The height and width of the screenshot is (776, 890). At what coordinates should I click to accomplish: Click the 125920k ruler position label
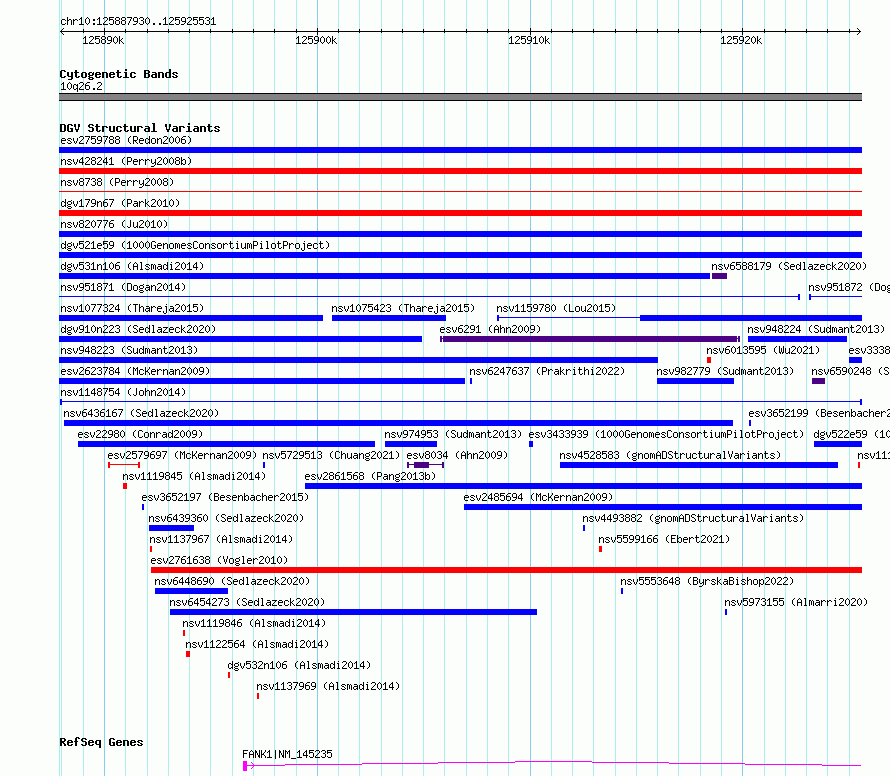click(x=741, y=40)
